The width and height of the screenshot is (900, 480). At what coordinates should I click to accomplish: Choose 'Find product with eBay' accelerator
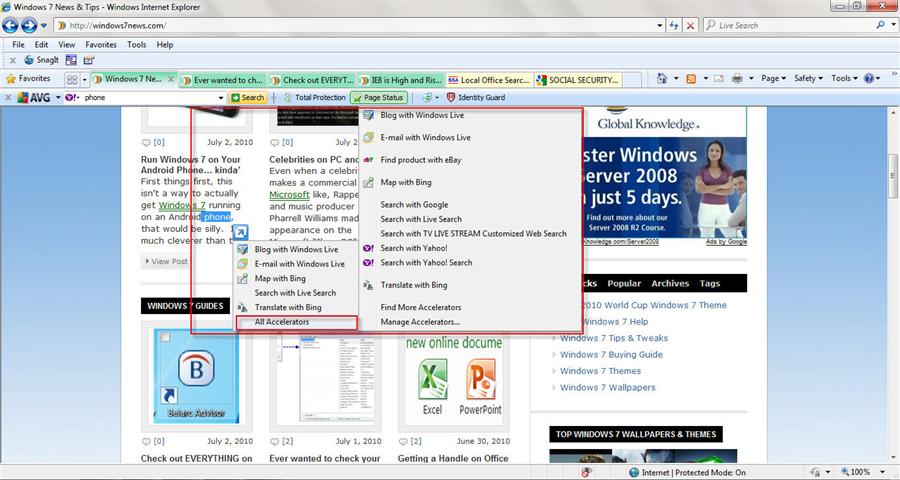pos(470,160)
